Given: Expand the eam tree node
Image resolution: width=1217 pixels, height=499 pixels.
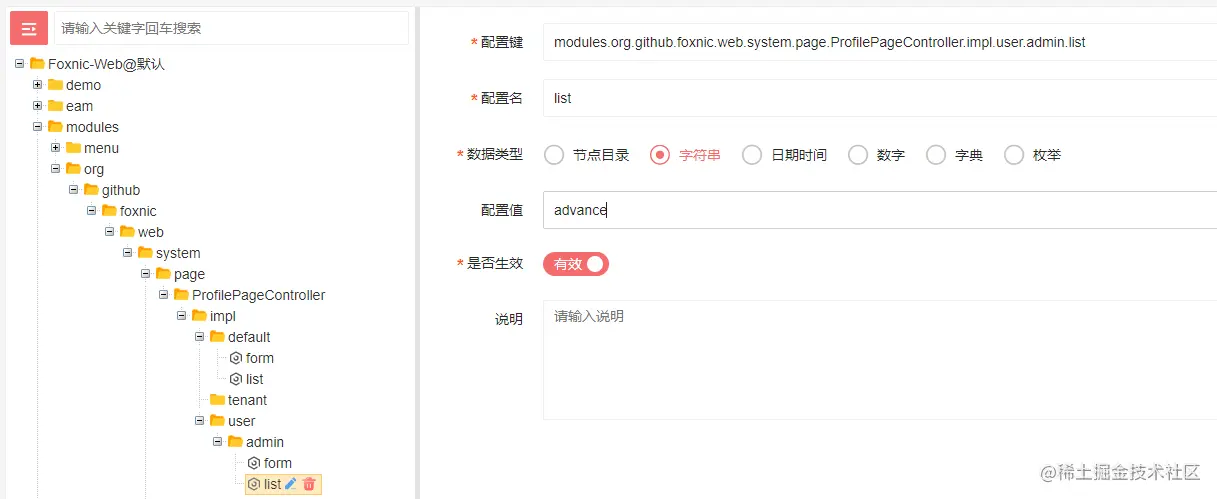Looking at the screenshot, I should point(38,106).
